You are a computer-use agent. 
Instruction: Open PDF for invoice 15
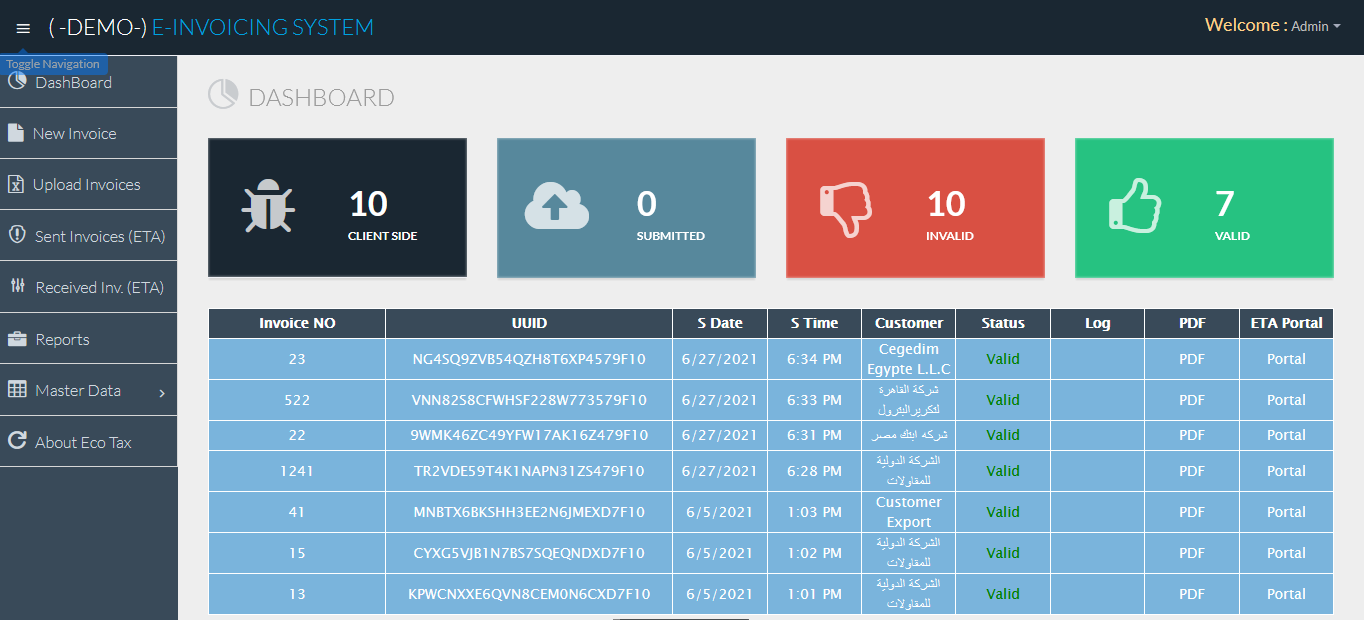click(x=1192, y=553)
